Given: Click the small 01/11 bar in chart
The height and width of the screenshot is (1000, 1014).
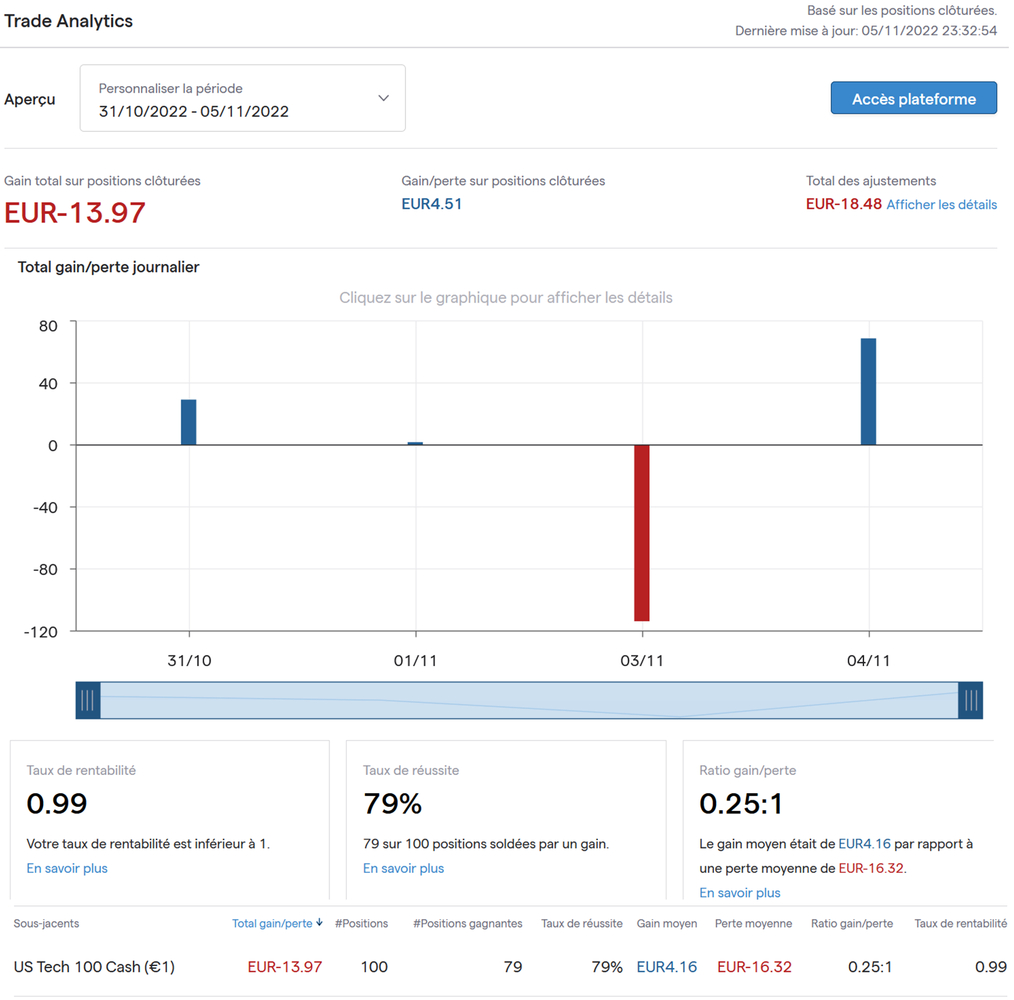Looking at the screenshot, I should (x=415, y=444).
